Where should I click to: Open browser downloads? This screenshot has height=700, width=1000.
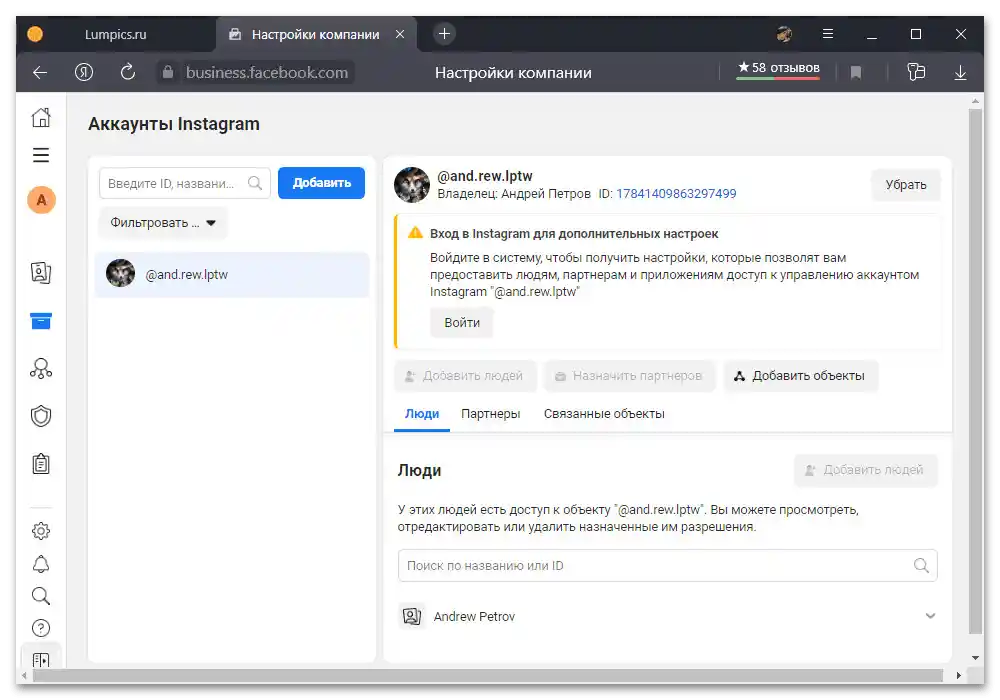point(960,73)
